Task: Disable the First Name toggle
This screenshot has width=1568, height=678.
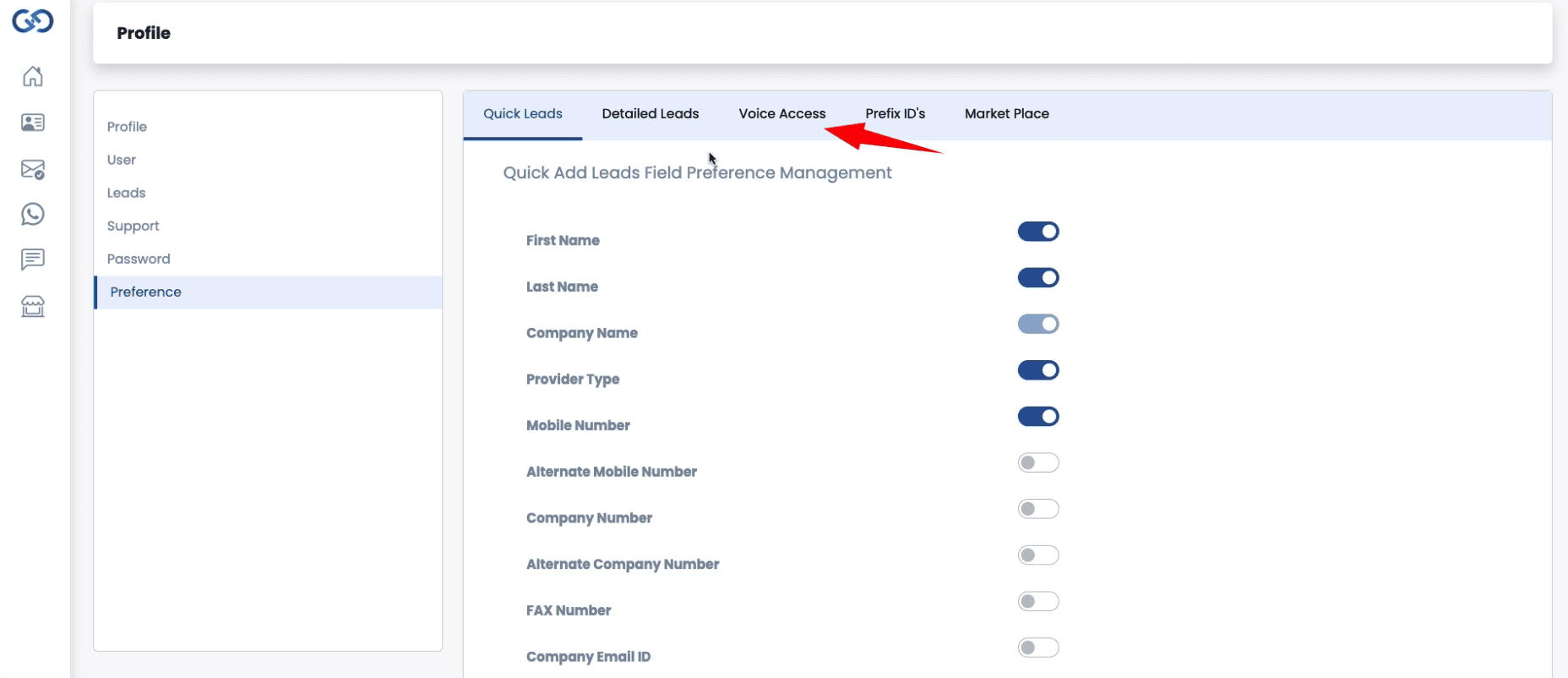Action: [1037, 232]
